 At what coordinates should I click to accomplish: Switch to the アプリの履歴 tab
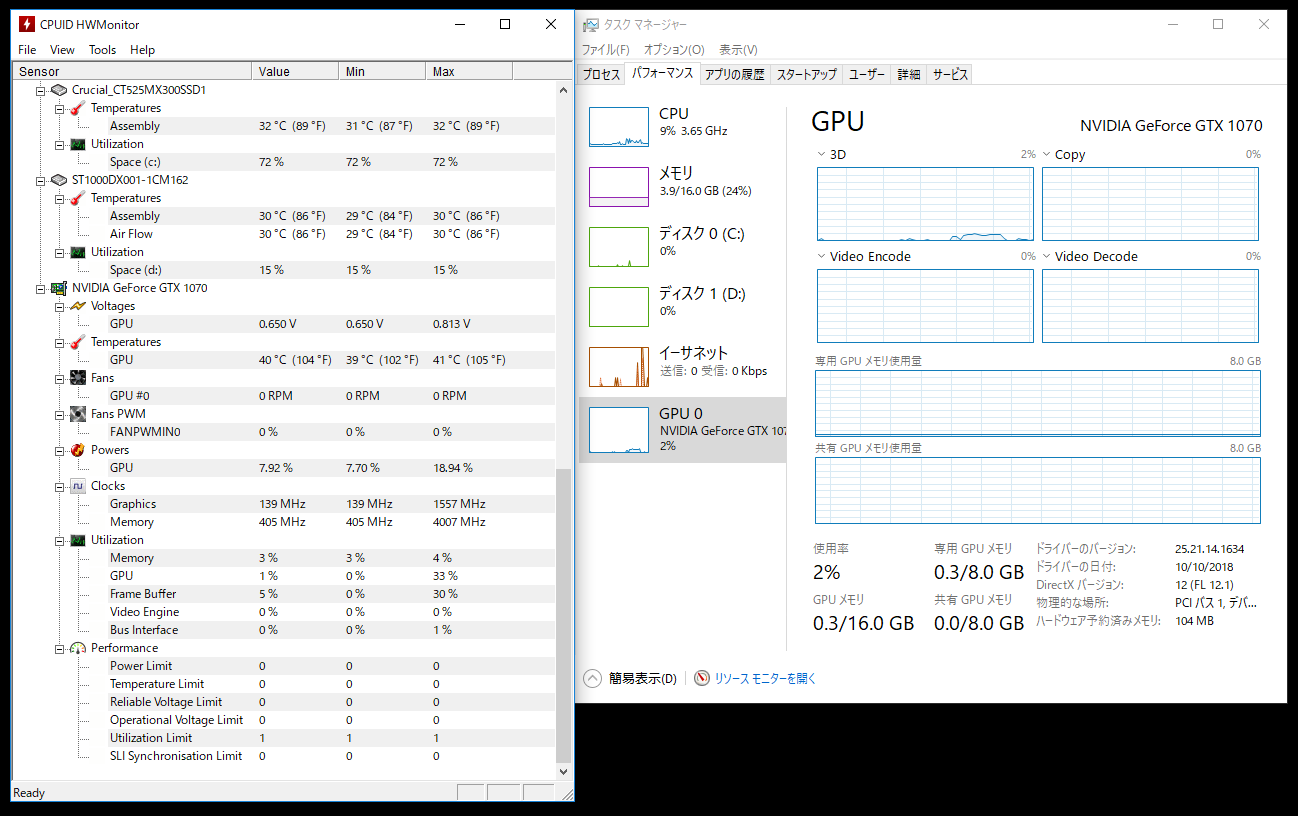tap(734, 75)
